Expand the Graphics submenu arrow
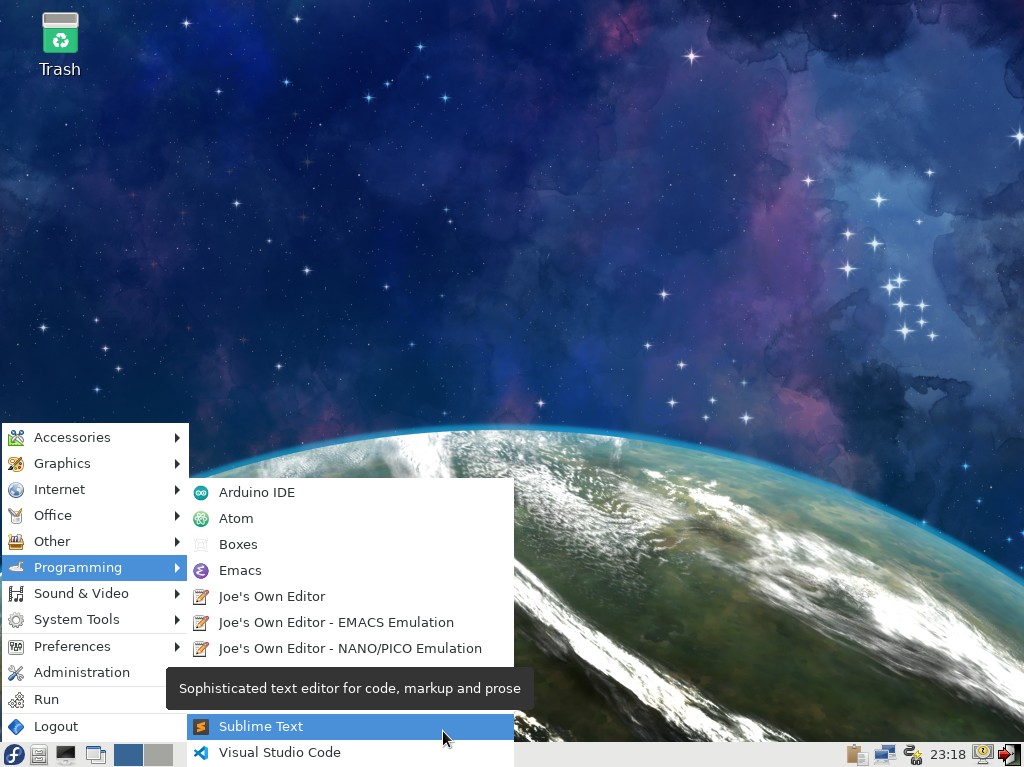This screenshot has width=1024, height=767. pos(177,464)
